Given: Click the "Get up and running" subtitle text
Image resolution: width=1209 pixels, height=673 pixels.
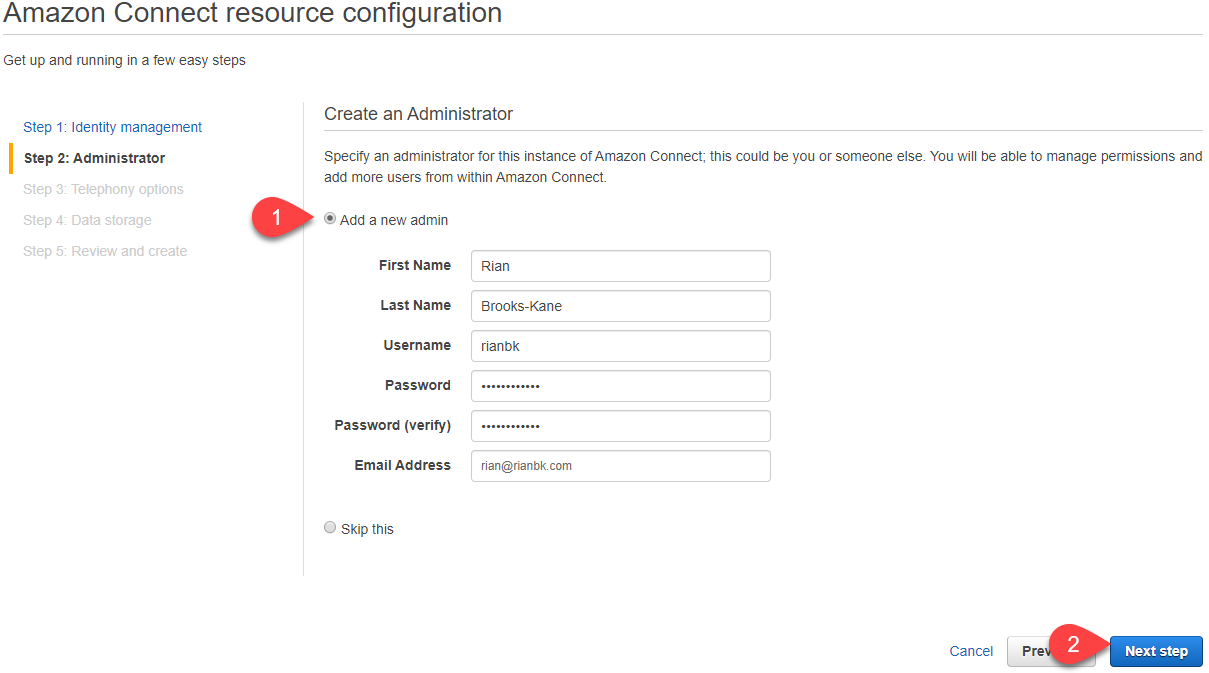Looking at the screenshot, I should coord(125,60).
